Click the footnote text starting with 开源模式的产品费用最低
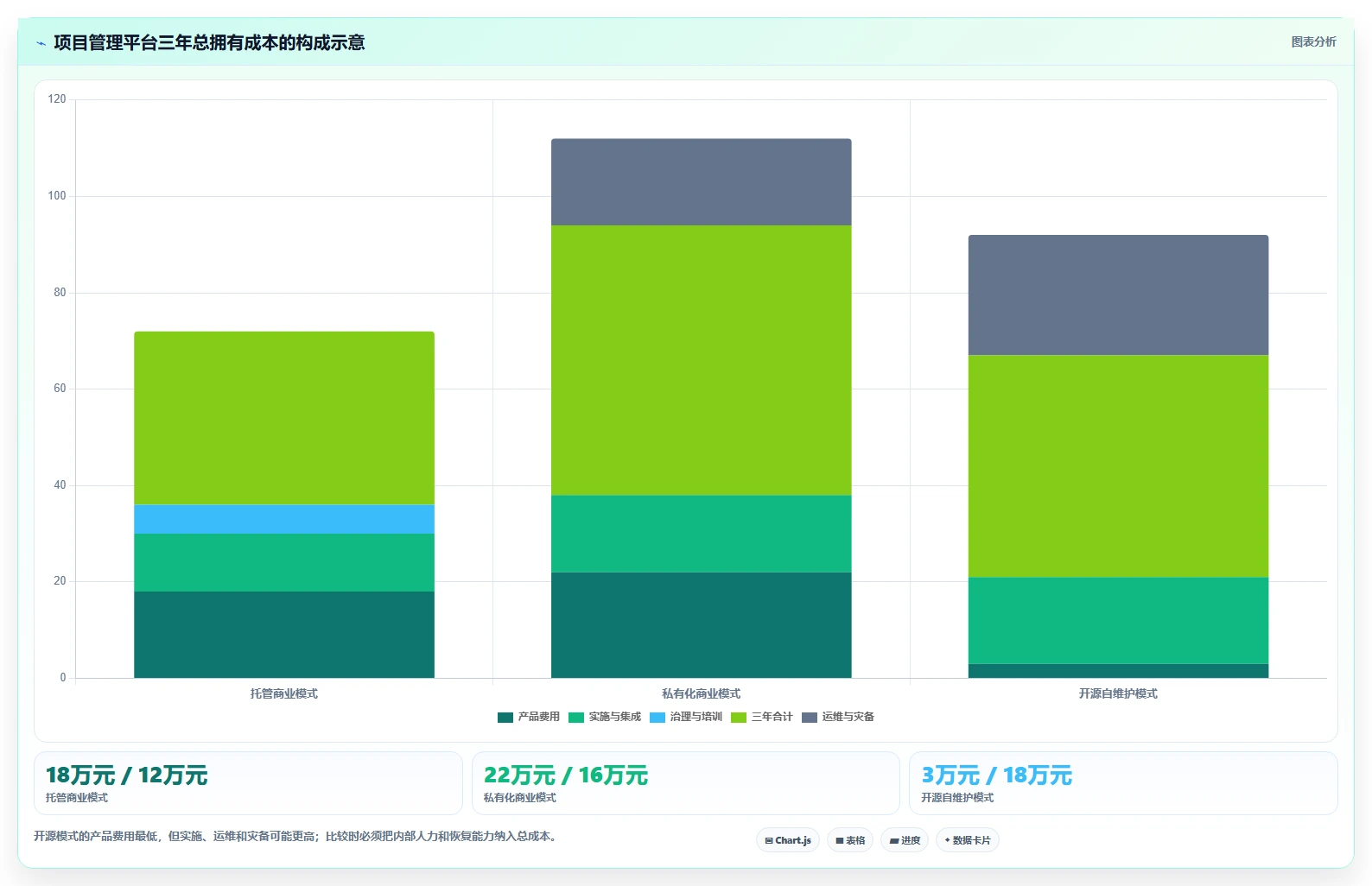Image resolution: width=1372 pixels, height=886 pixels. coord(298,836)
